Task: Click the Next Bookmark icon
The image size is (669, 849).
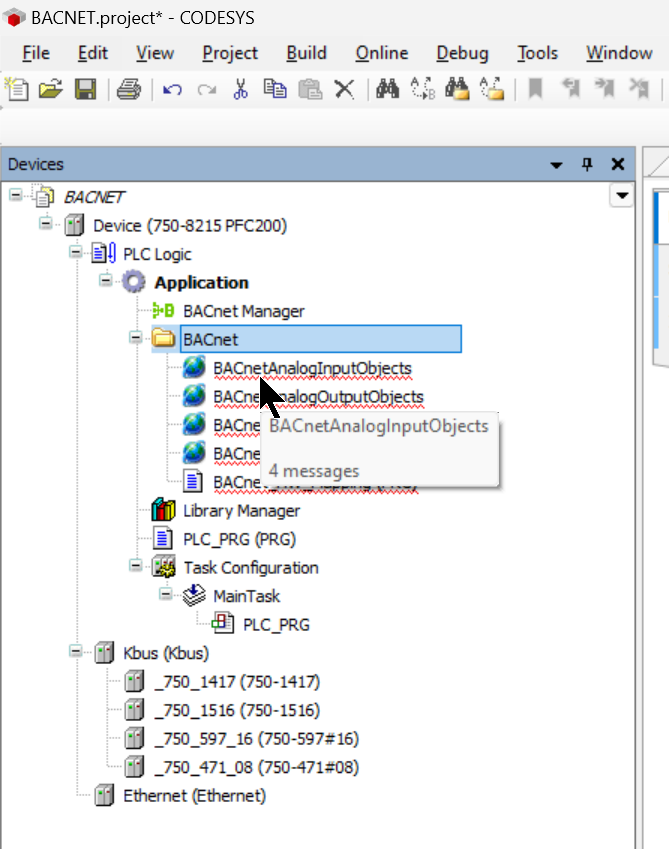Action: [x=605, y=88]
